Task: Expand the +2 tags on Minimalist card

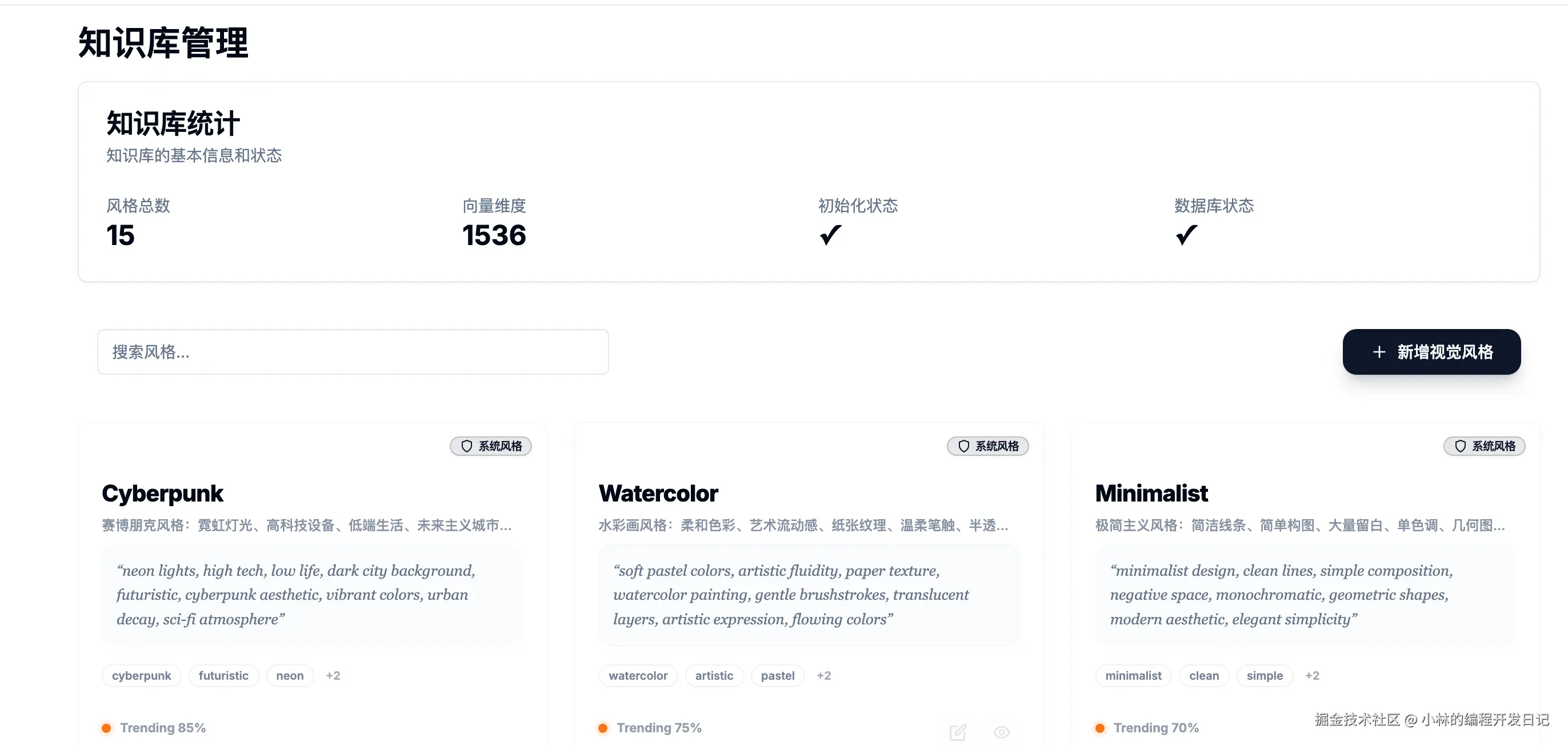Action: tap(1312, 675)
